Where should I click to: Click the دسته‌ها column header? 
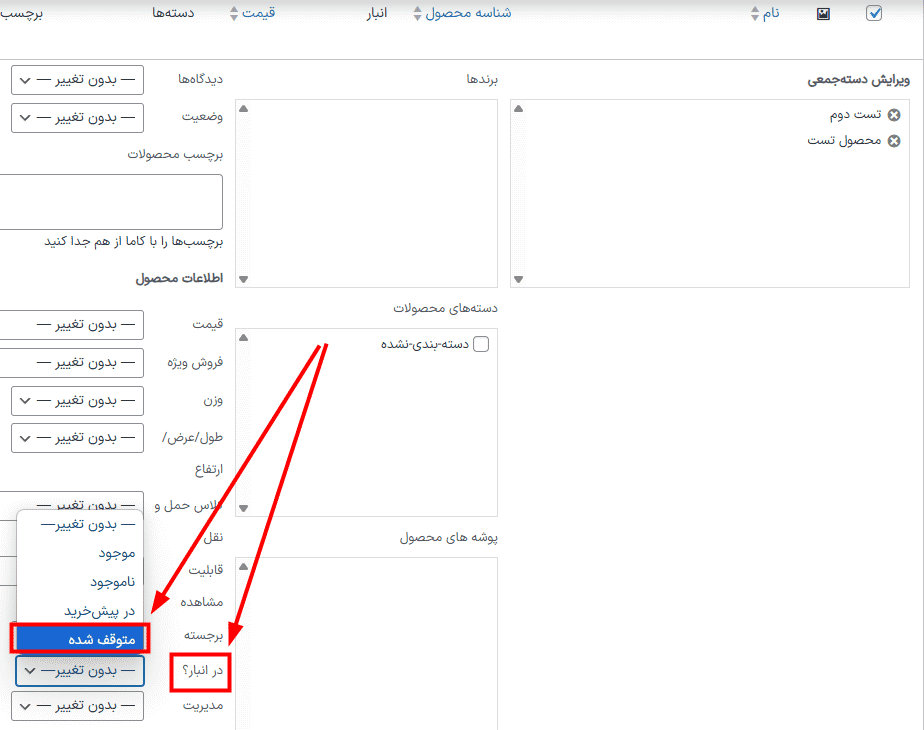[173, 13]
